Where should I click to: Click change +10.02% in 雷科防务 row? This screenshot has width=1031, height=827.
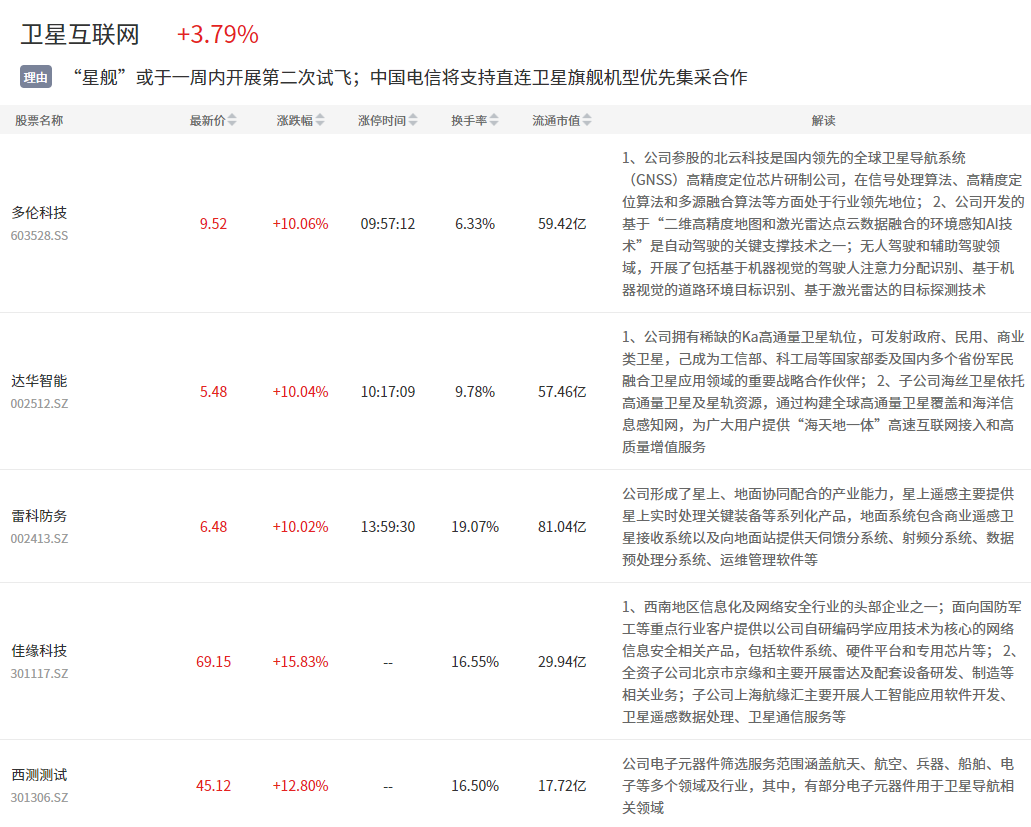click(300, 527)
